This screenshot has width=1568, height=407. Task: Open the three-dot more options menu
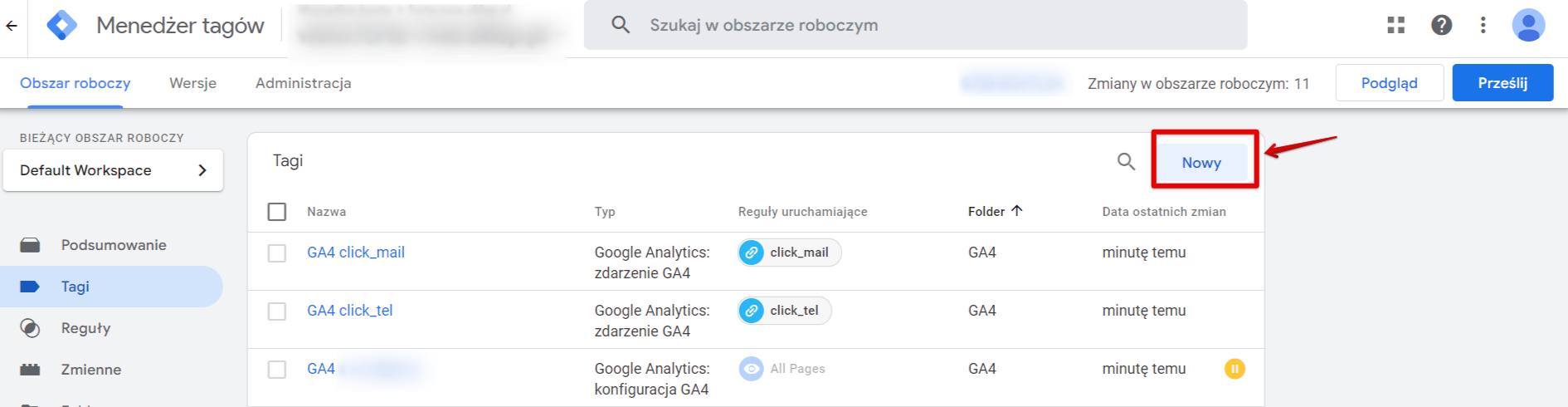click(x=1483, y=25)
